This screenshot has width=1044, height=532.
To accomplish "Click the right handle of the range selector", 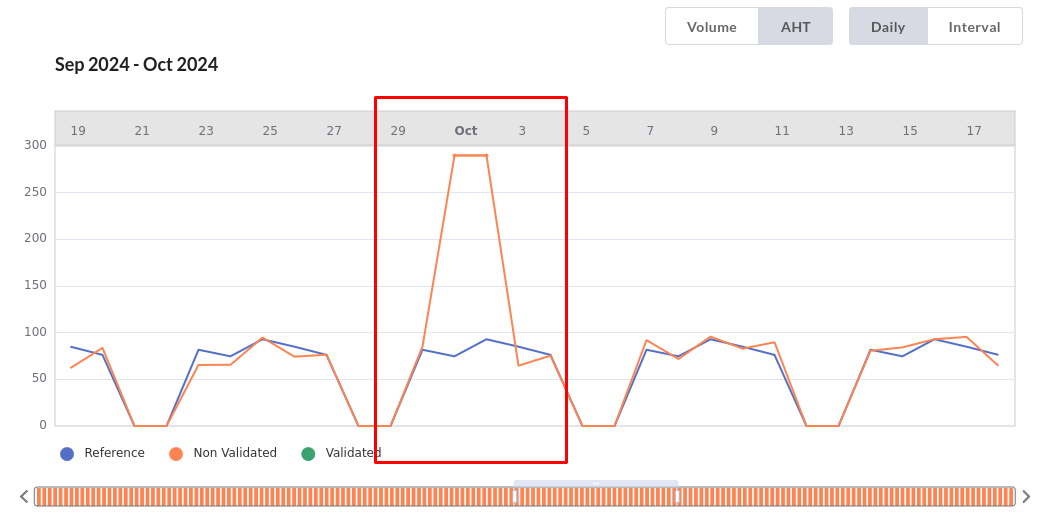I will point(677,496).
